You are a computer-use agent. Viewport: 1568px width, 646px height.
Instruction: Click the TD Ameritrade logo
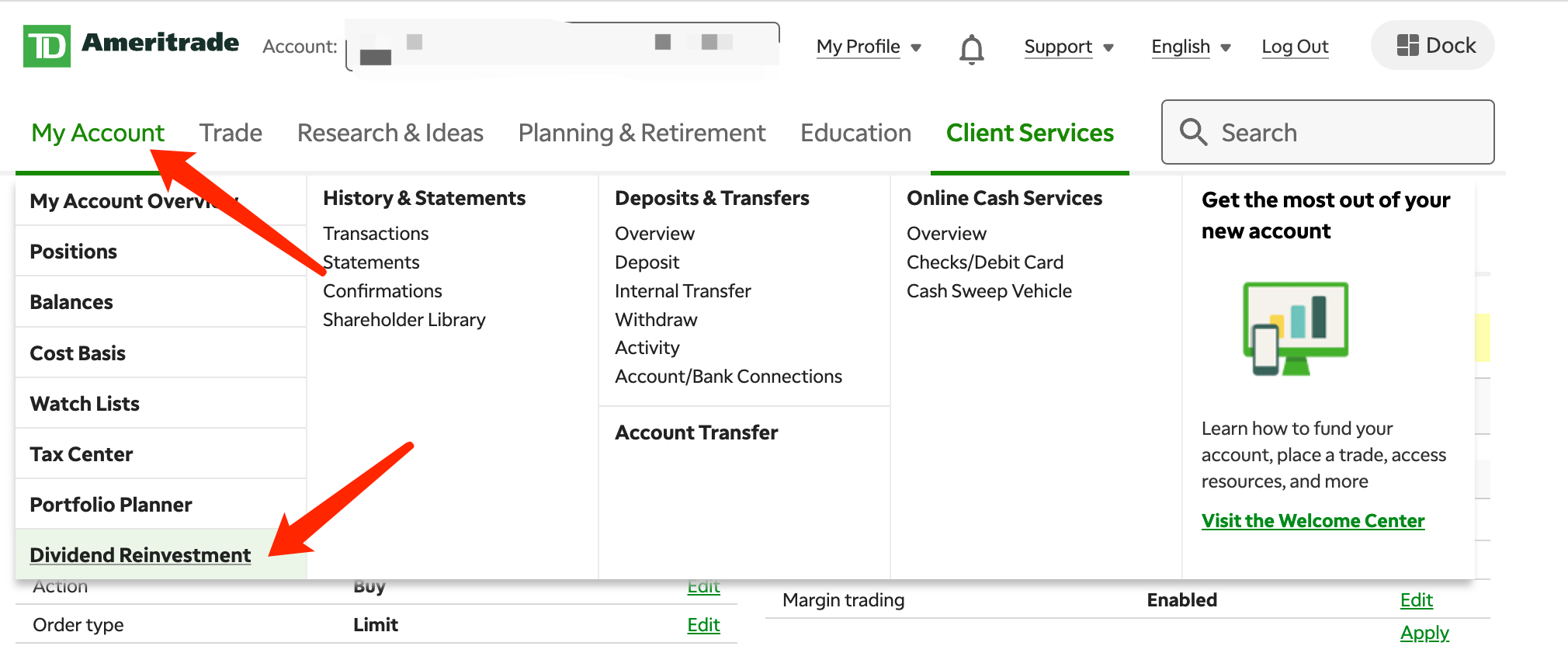(x=131, y=45)
